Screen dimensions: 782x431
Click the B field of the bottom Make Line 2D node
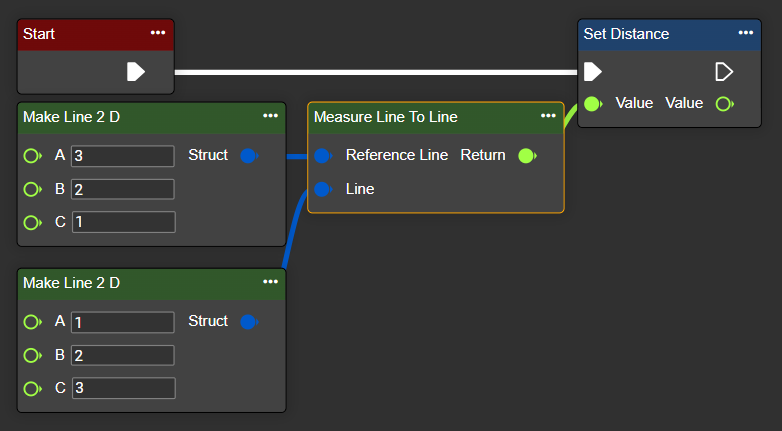122,355
